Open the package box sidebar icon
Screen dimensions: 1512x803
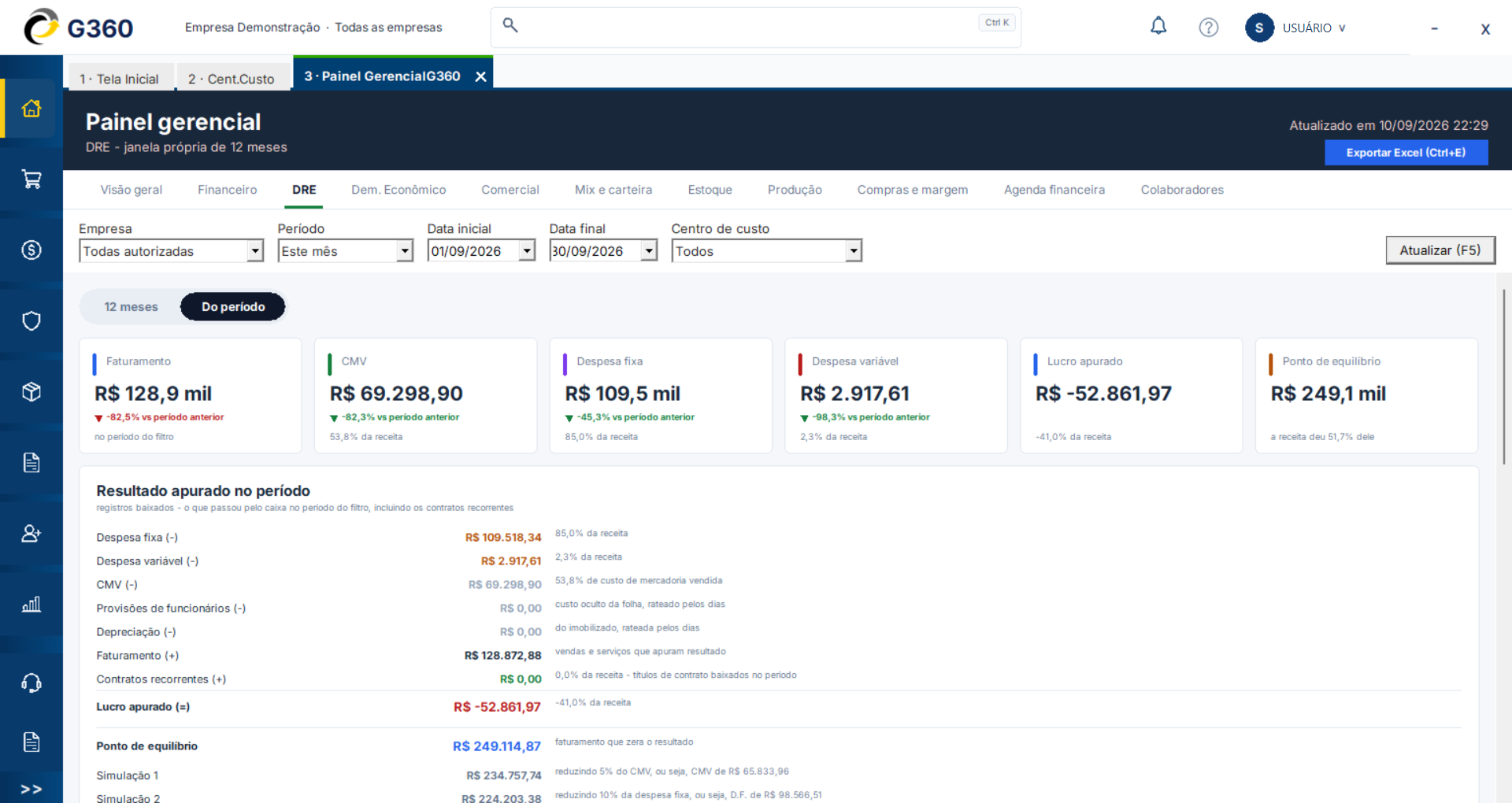(31, 392)
